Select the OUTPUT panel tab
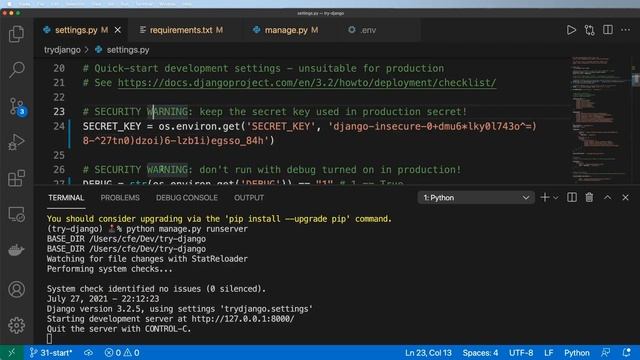The image size is (640, 360). pos(249,198)
